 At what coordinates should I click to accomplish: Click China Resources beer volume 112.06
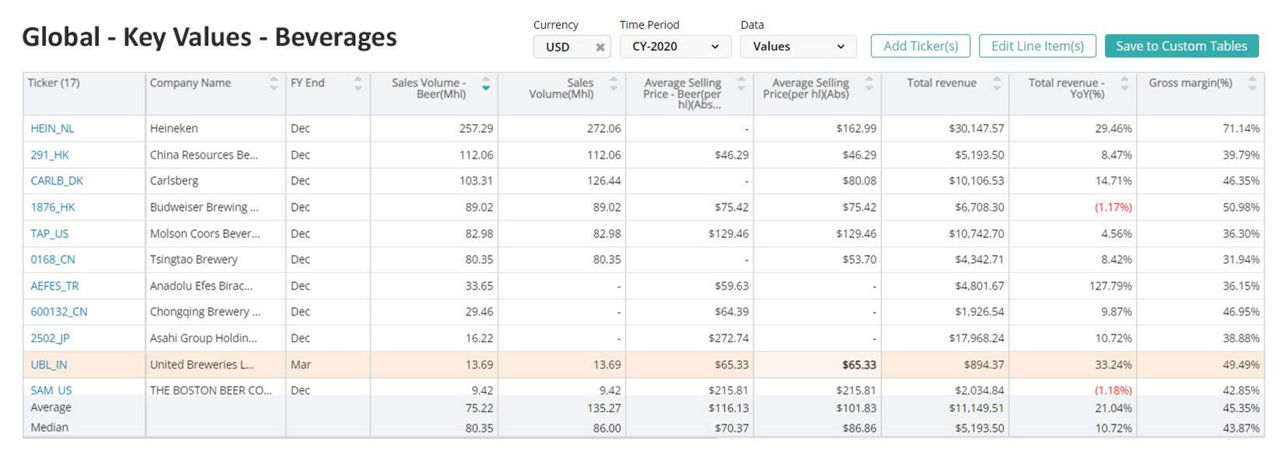pyautogui.click(x=476, y=155)
